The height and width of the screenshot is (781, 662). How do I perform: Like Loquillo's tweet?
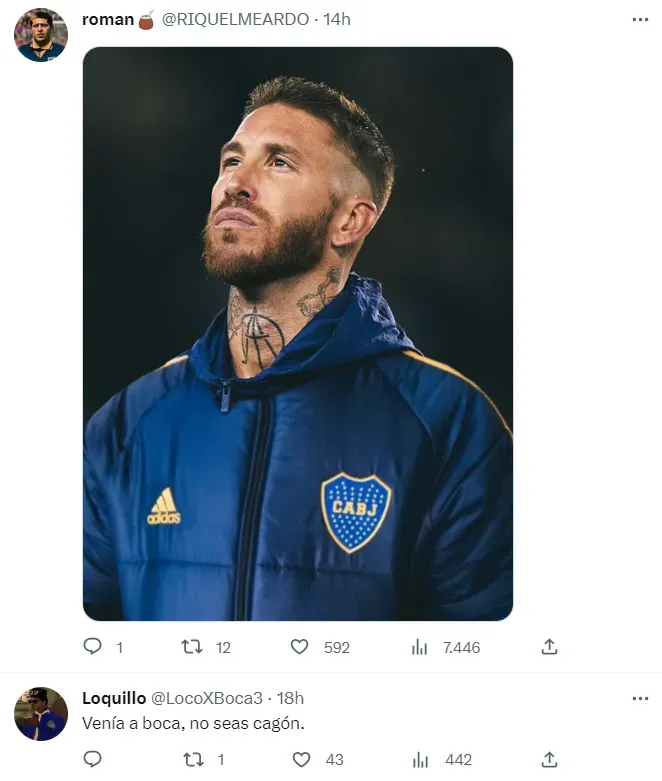point(299,760)
